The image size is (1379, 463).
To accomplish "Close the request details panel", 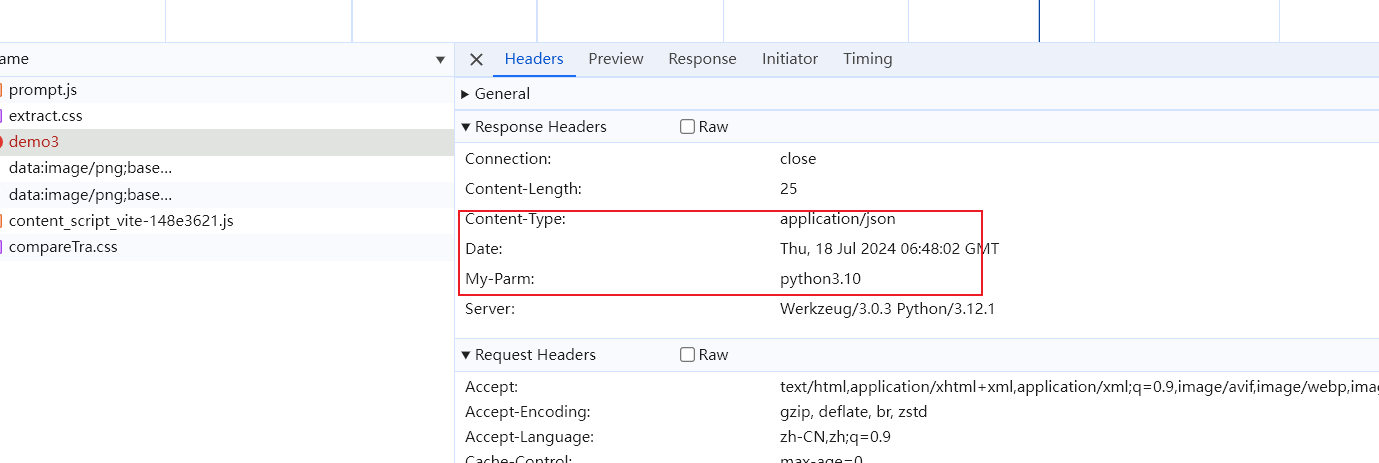I will pyautogui.click(x=476, y=59).
